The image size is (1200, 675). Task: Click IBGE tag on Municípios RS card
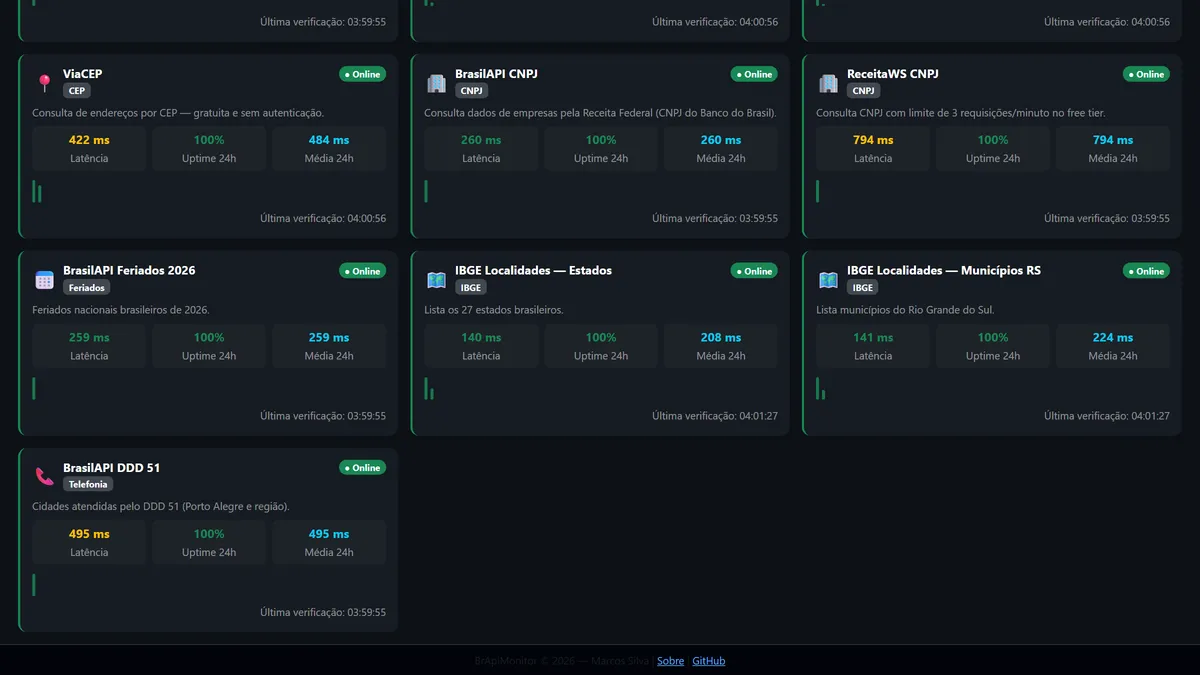(862, 288)
